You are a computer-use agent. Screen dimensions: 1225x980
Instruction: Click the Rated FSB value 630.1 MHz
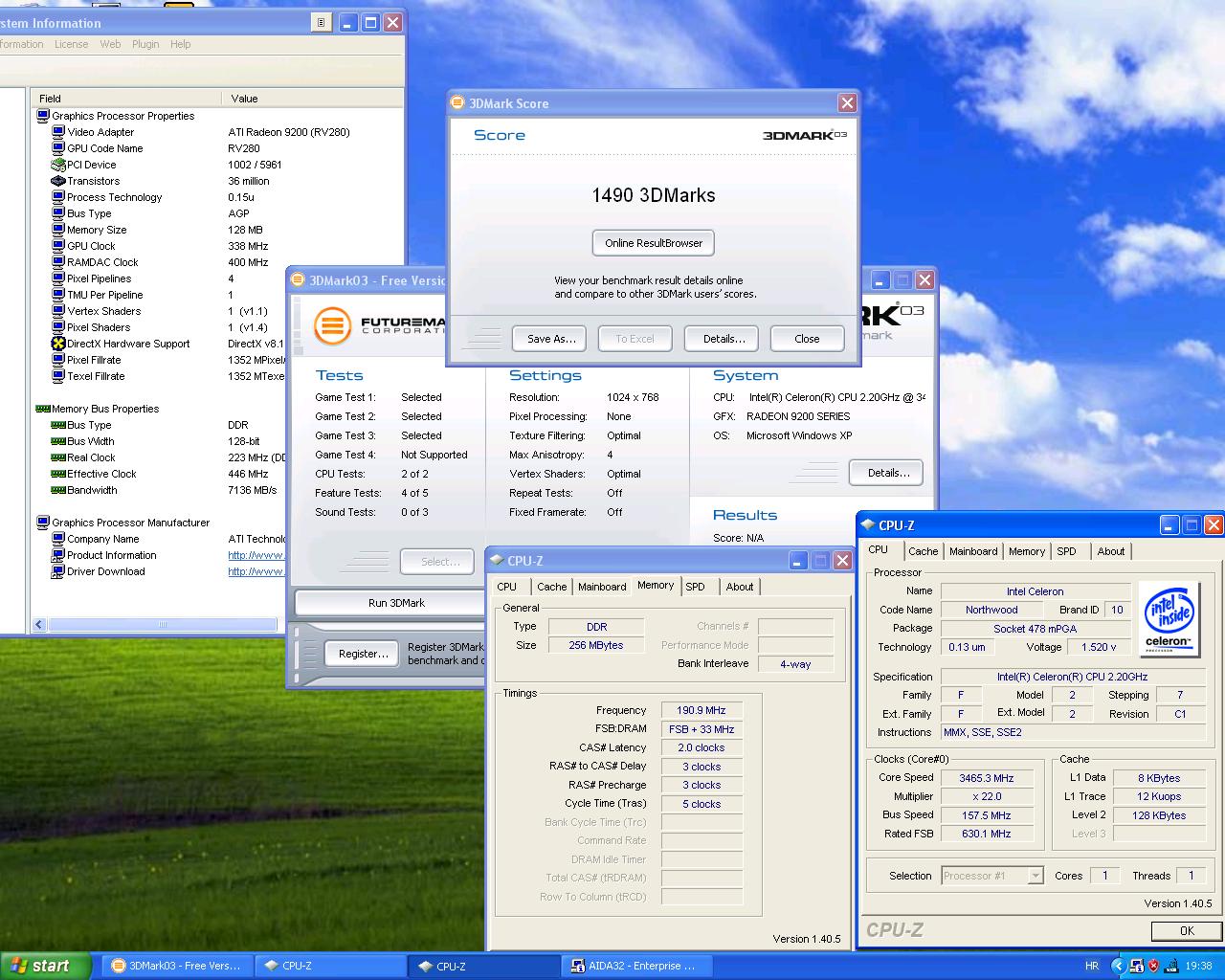click(x=986, y=834)
